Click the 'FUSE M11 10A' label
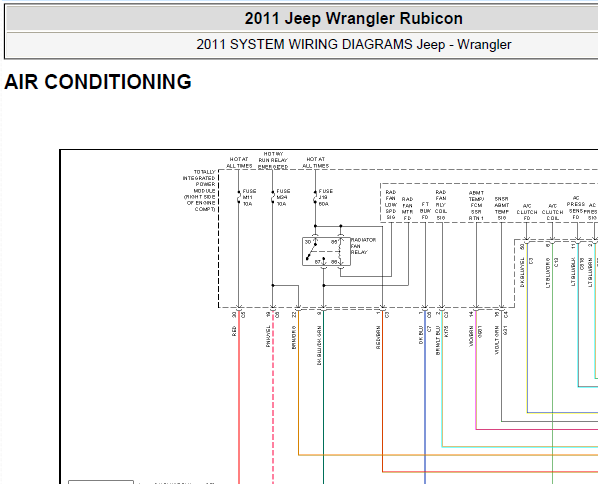The image size is (598, 484). tap(249, 197)
